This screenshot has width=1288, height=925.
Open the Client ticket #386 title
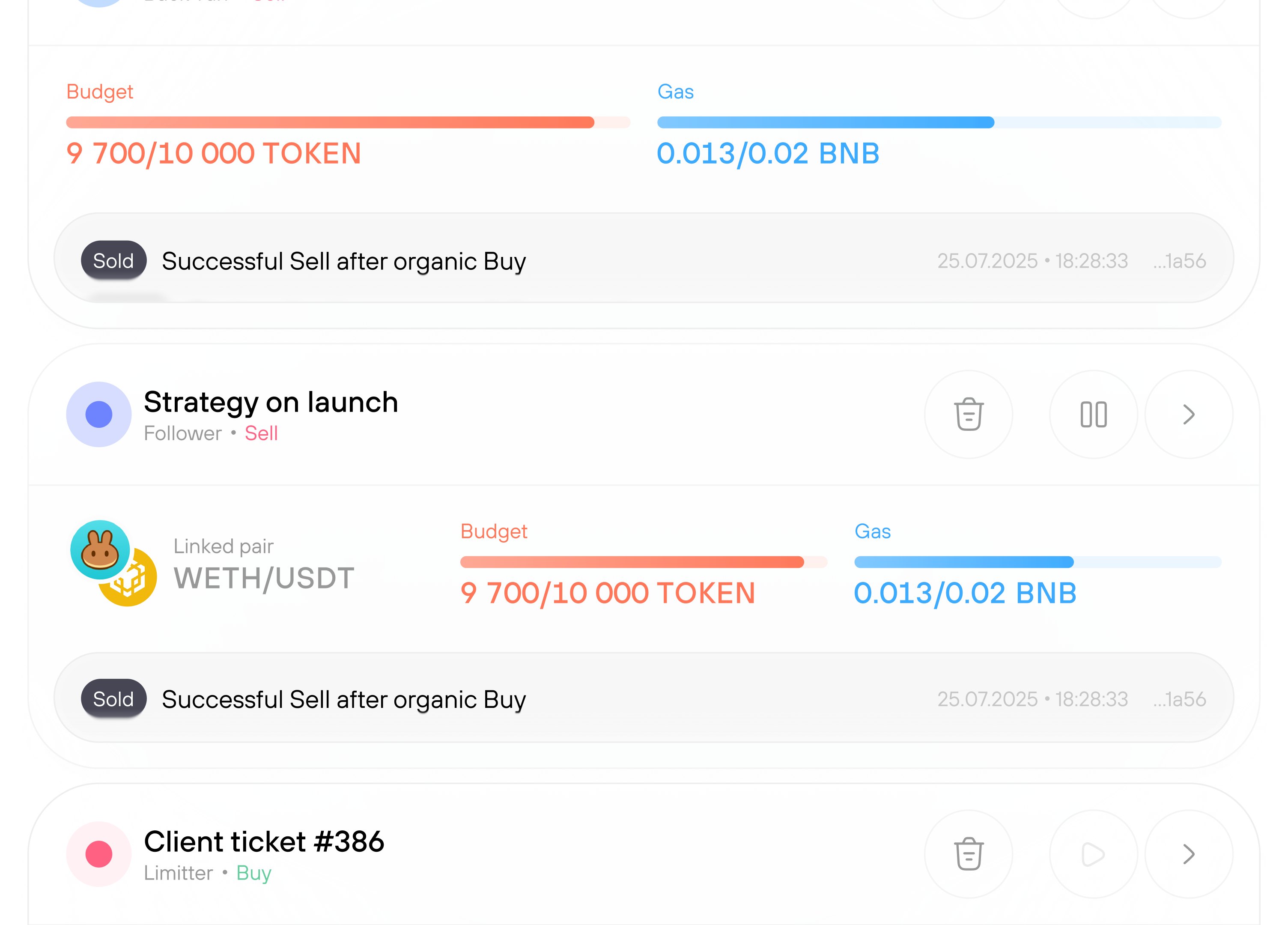264,841
